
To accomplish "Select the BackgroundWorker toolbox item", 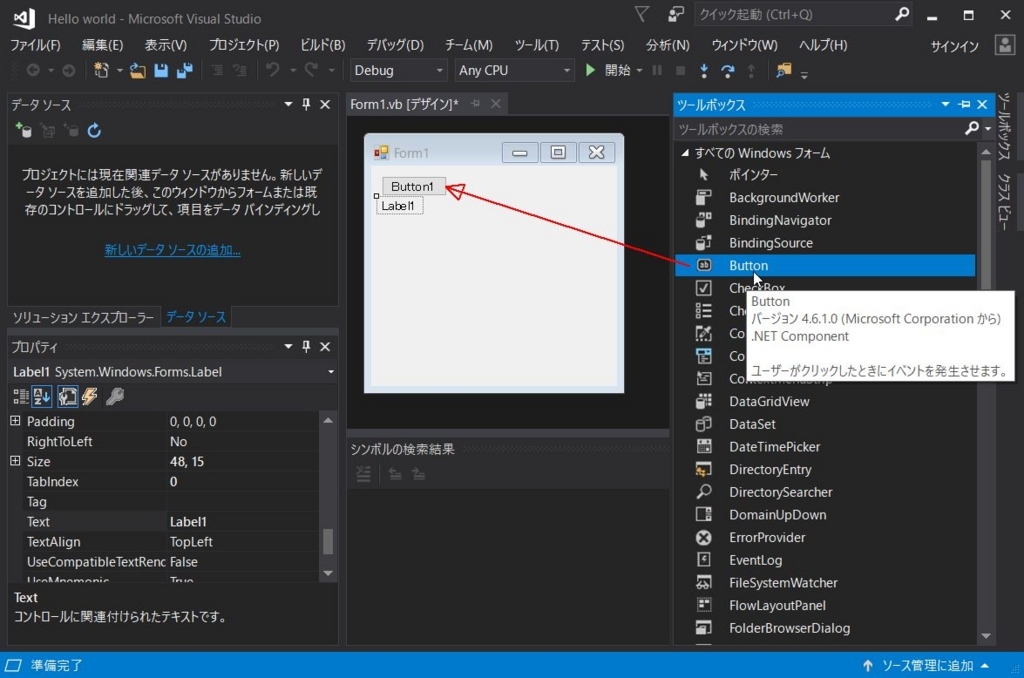I will pos(825,197).
